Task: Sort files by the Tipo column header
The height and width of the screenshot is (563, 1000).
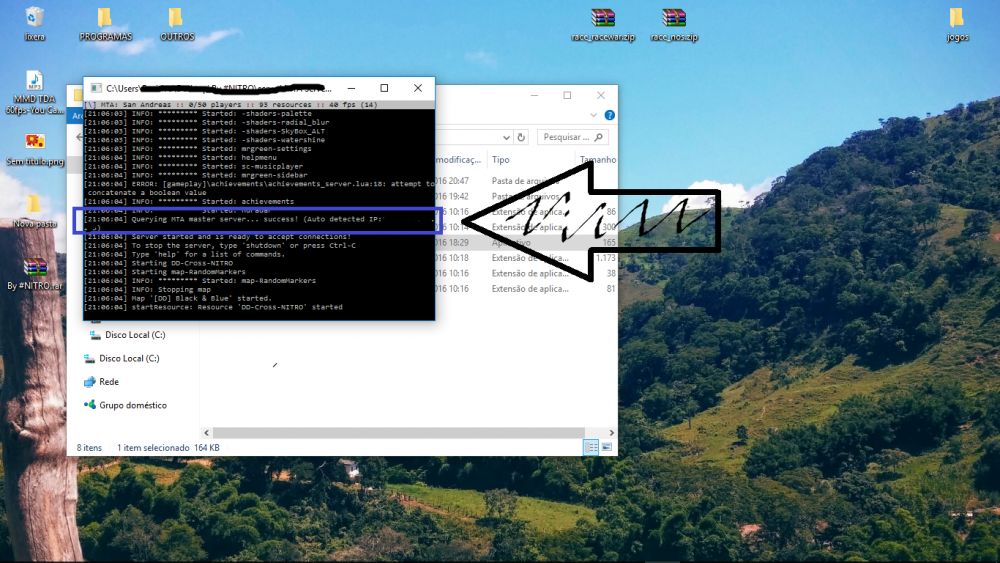Action: [501, 160]
